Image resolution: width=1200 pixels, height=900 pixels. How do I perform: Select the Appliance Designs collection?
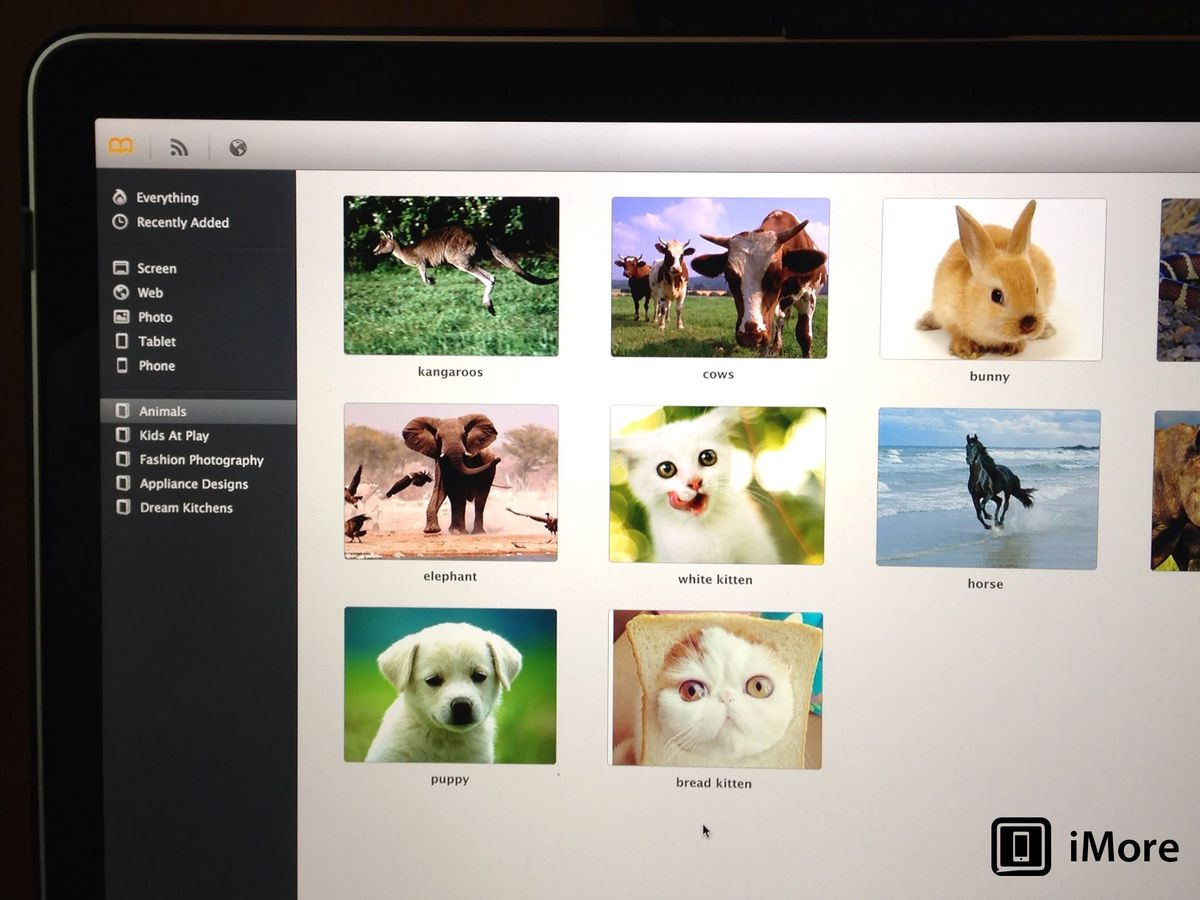click(192, 483)
